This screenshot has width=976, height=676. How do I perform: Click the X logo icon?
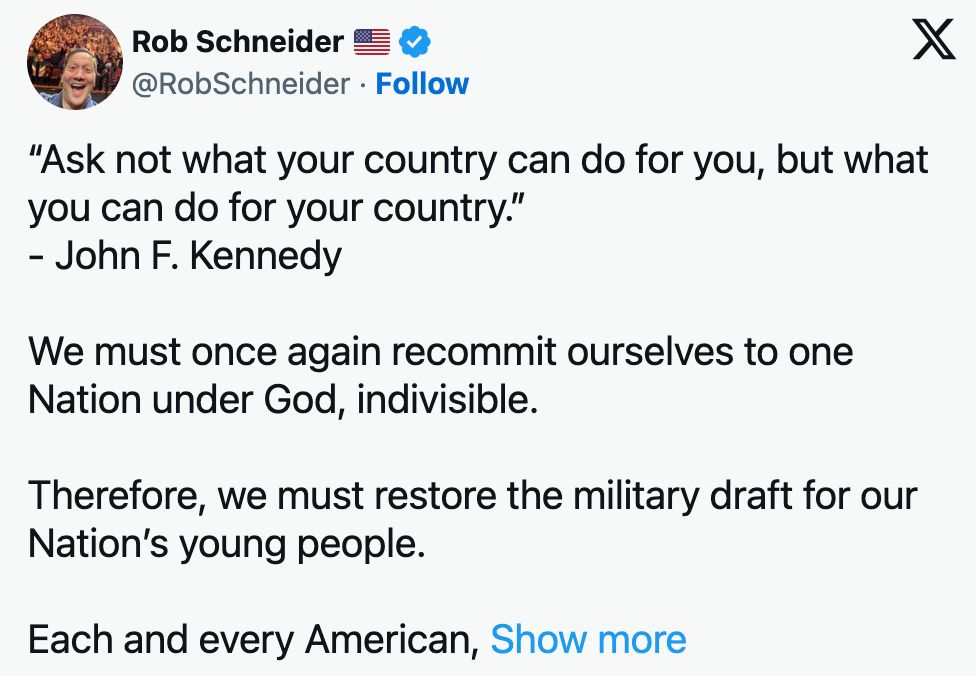click(935, 42)
